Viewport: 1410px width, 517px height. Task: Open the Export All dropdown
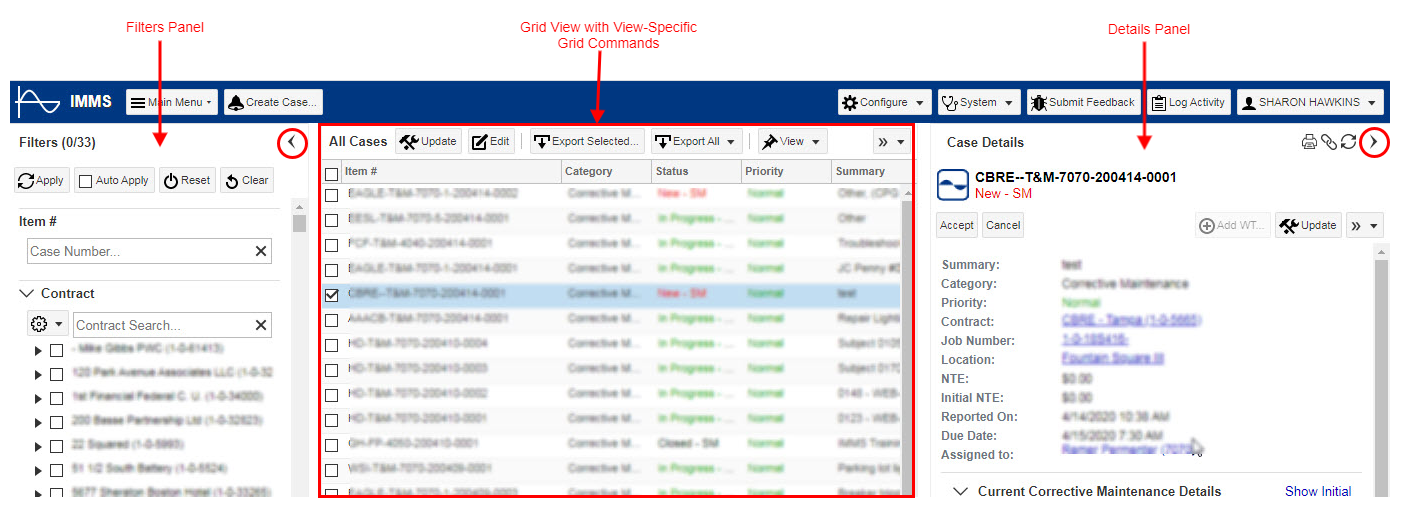[697, 142]
